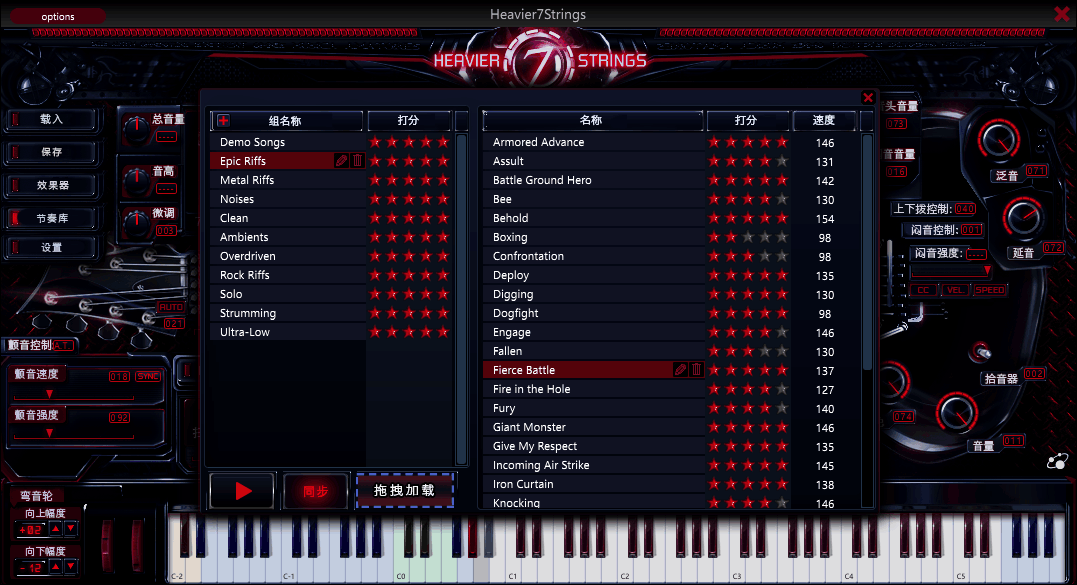Select the Armored Advance riff
The width and height of the screenshot is (1077, 585).
pyautogui.click(x=594, y=142)
